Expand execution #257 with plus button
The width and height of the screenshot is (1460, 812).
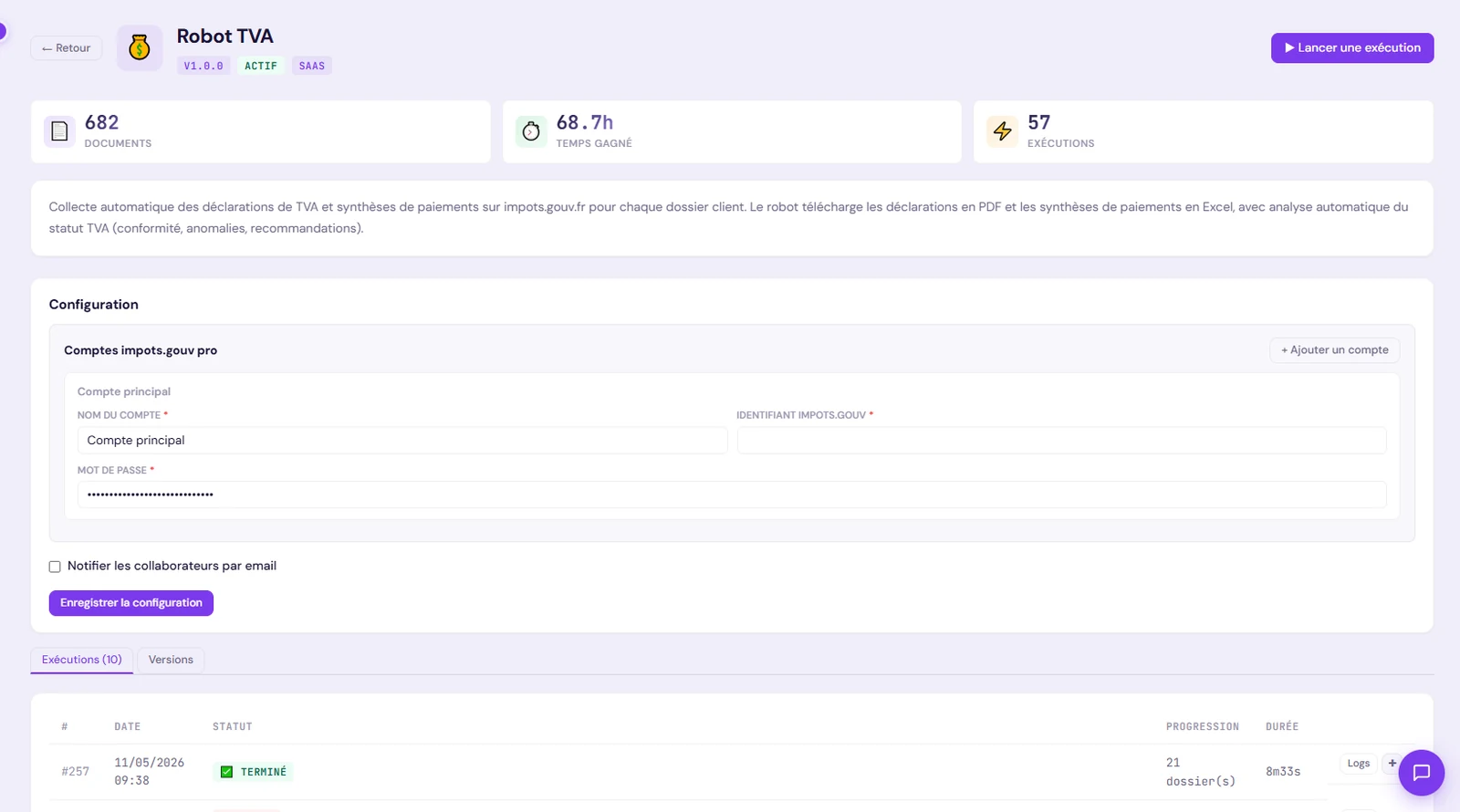coord(1392,764)
